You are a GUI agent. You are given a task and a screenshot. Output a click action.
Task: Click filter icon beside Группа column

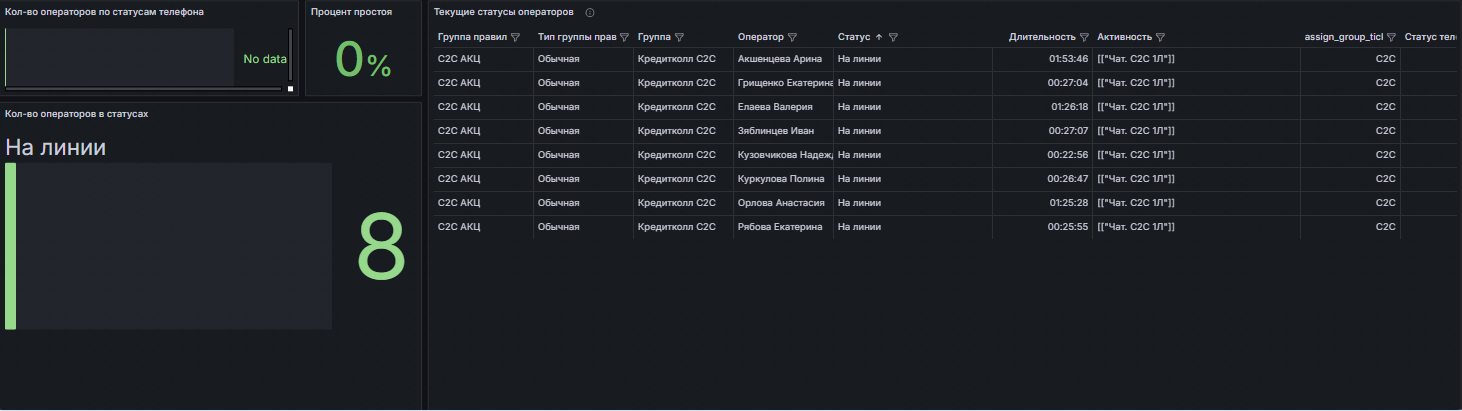(x=680, y=37)
